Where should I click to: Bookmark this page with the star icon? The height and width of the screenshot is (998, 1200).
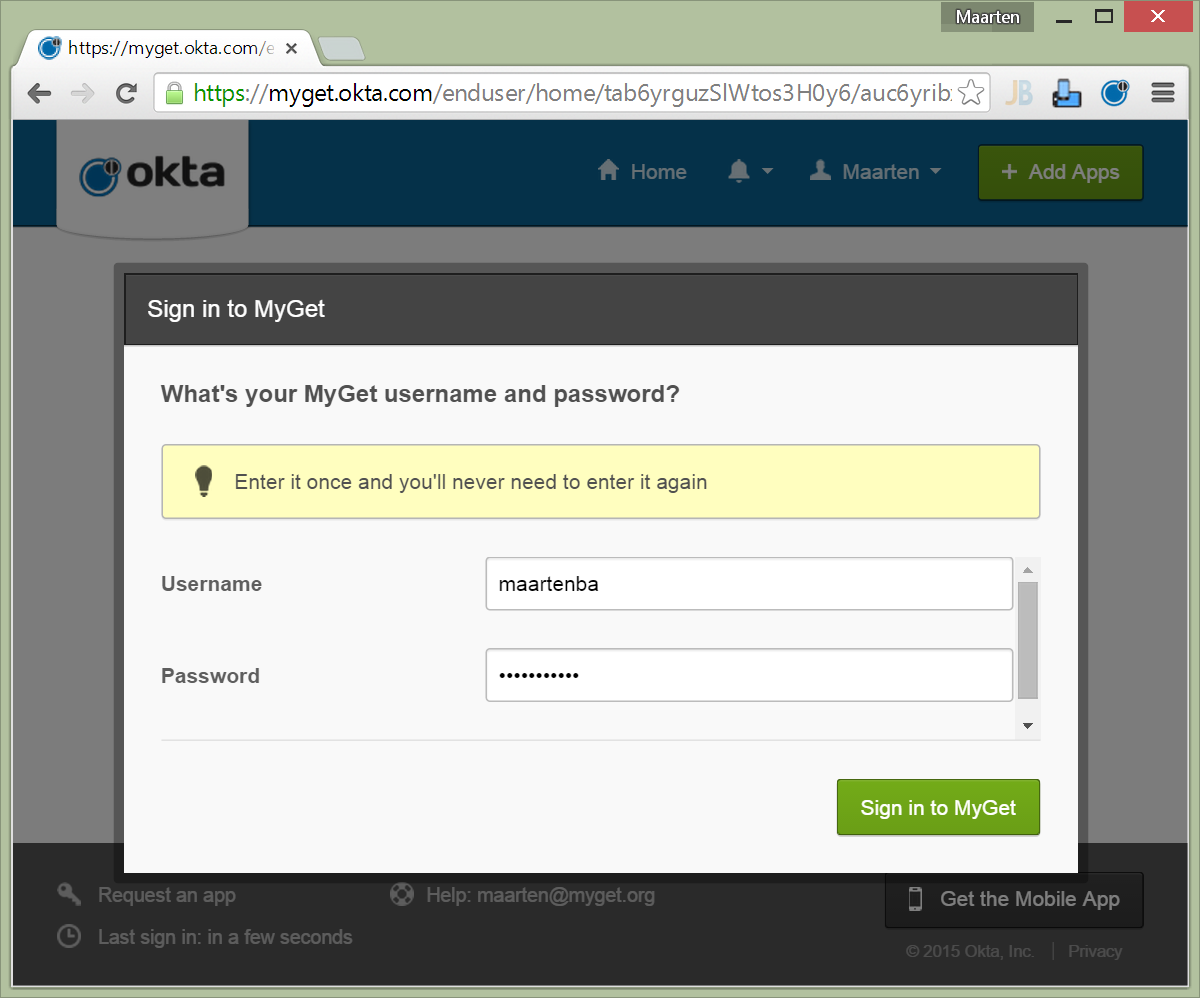970,94
